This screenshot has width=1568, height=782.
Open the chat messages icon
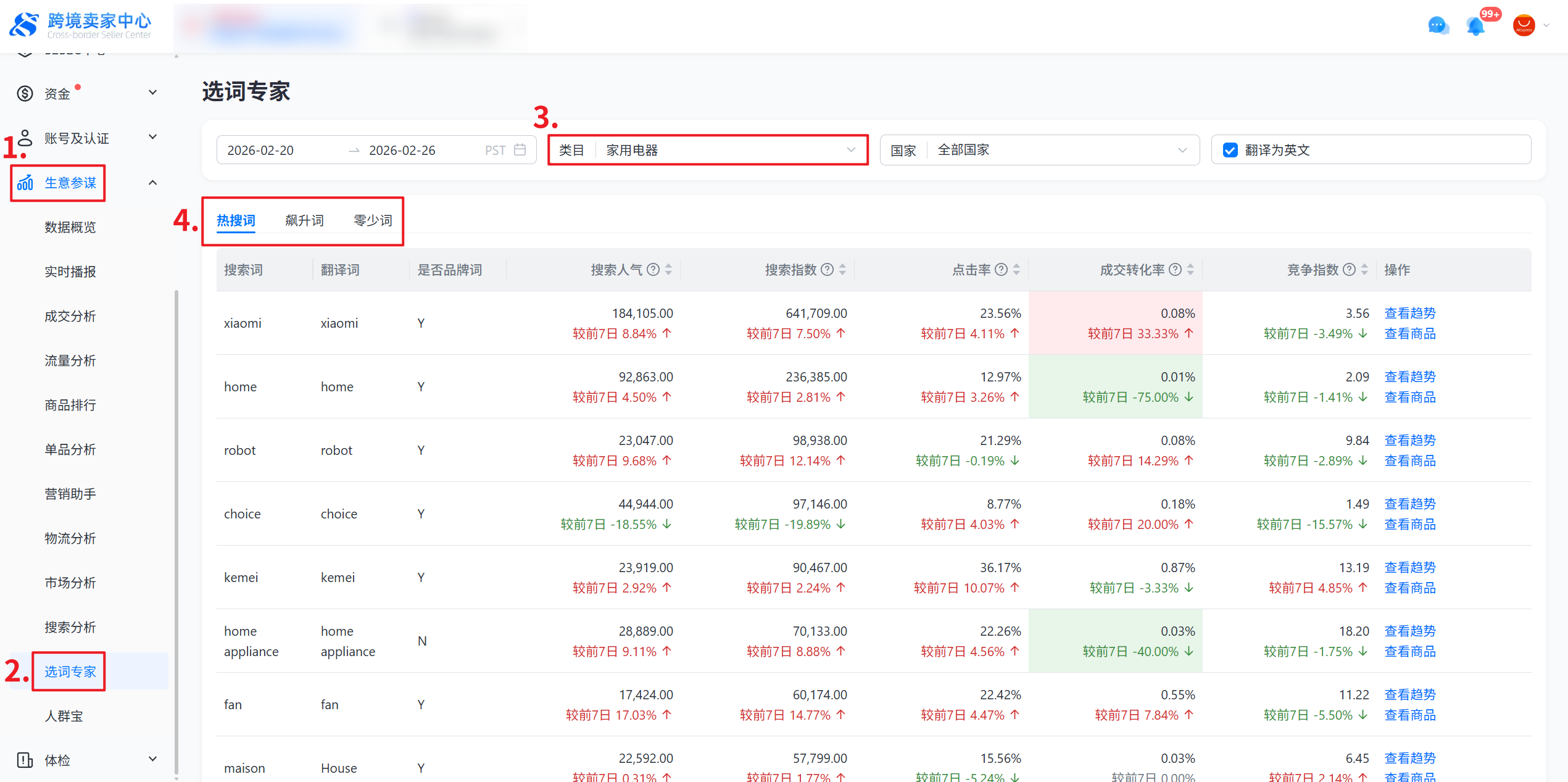tap(1438, 26)
